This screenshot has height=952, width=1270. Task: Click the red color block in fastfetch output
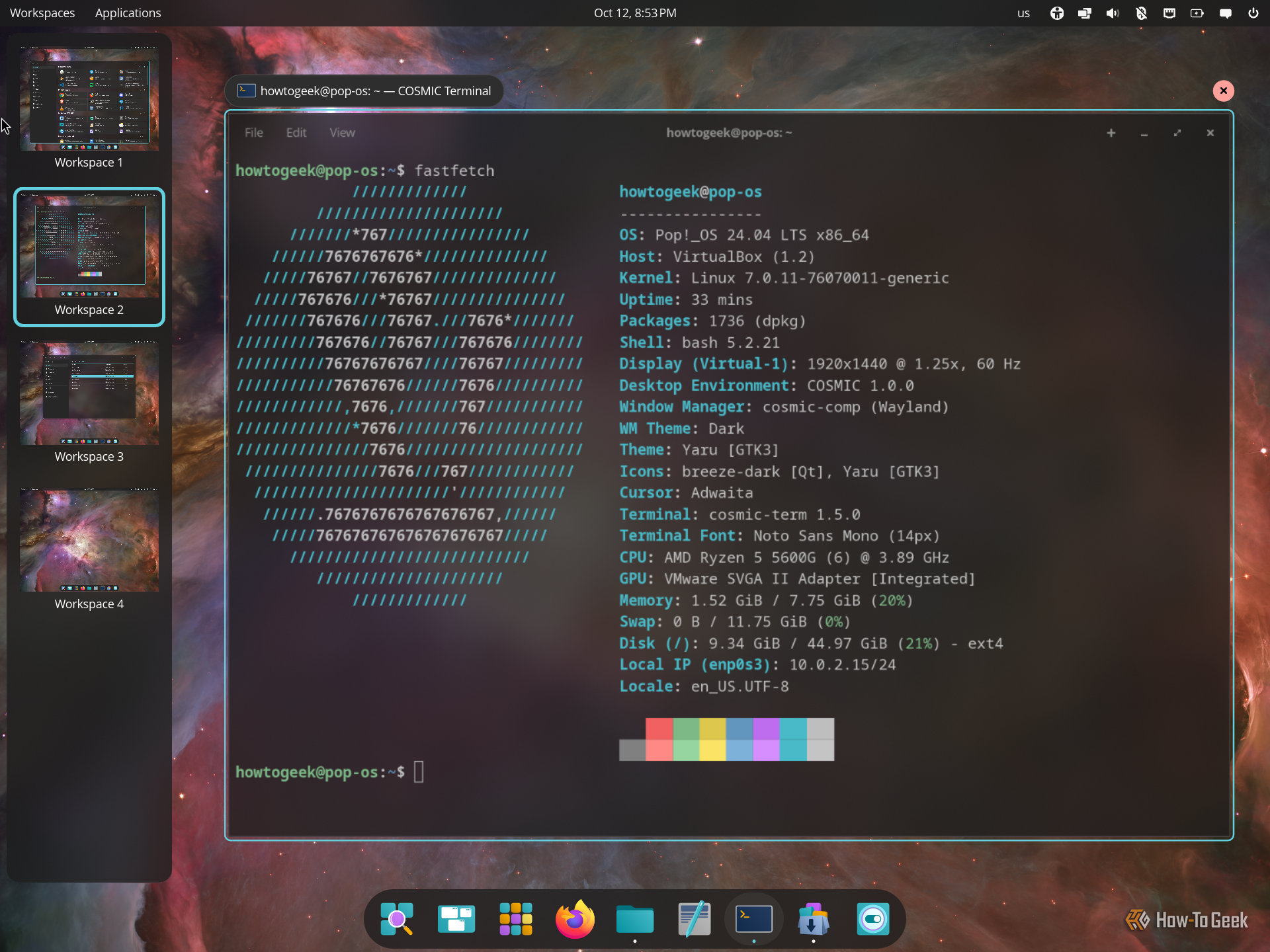click(659, 739)
